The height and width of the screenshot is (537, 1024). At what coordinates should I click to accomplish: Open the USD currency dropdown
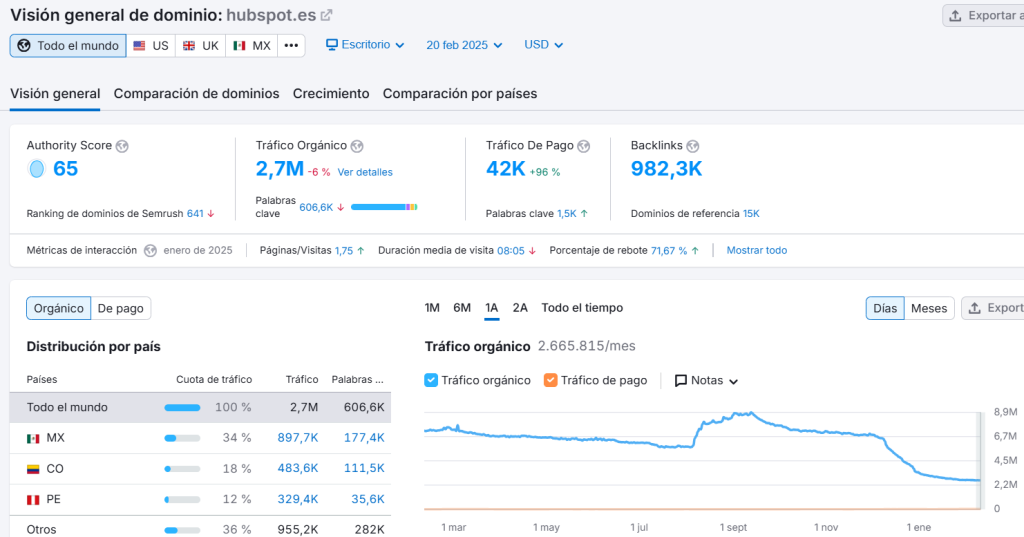point(544,45)
